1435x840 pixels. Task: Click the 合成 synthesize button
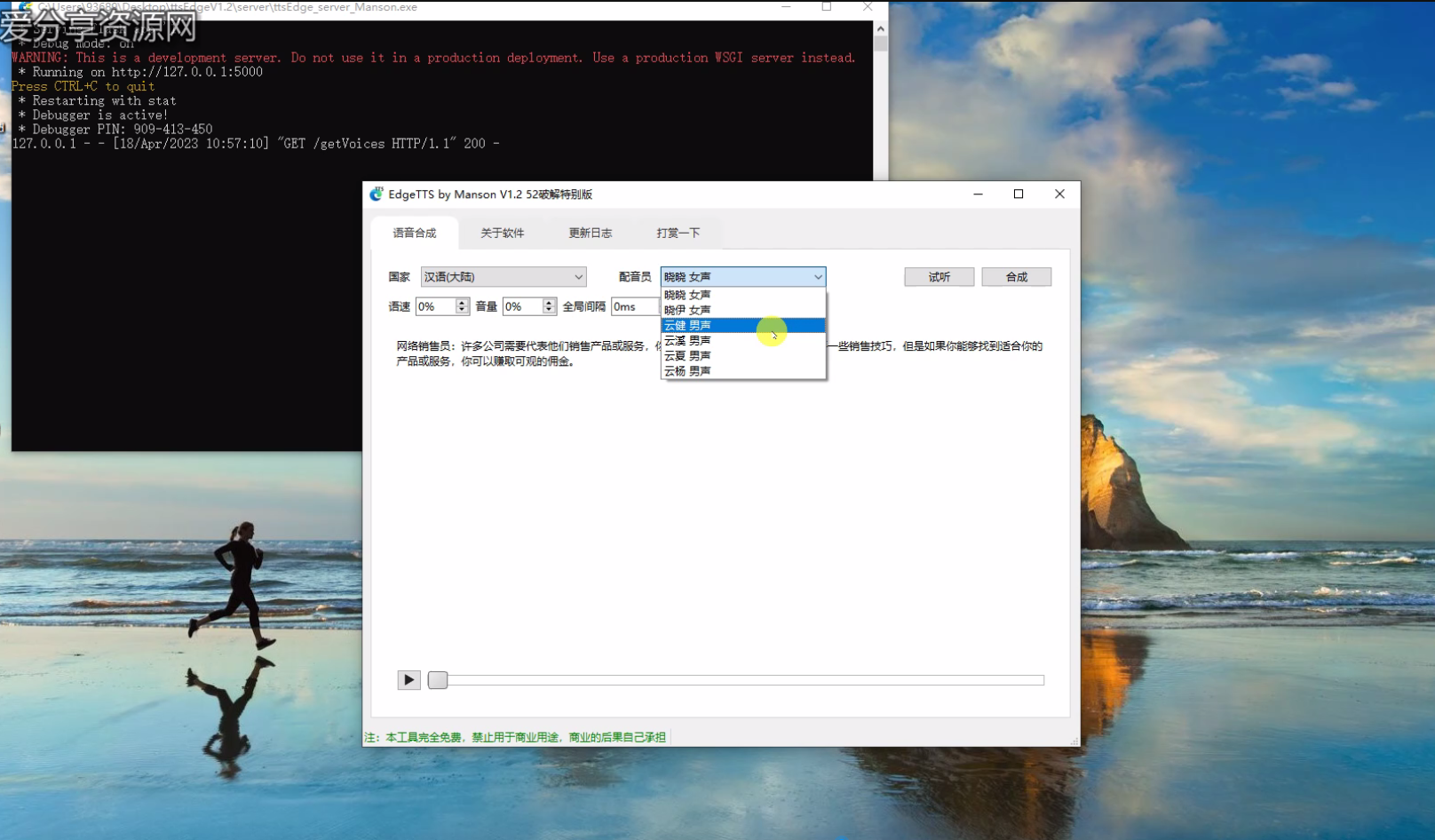point(1016,277)
